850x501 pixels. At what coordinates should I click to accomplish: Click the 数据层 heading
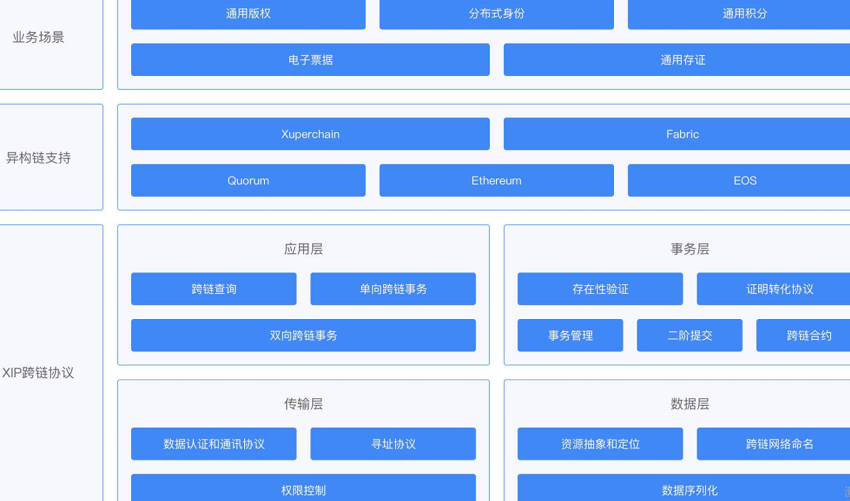(690, 404)
